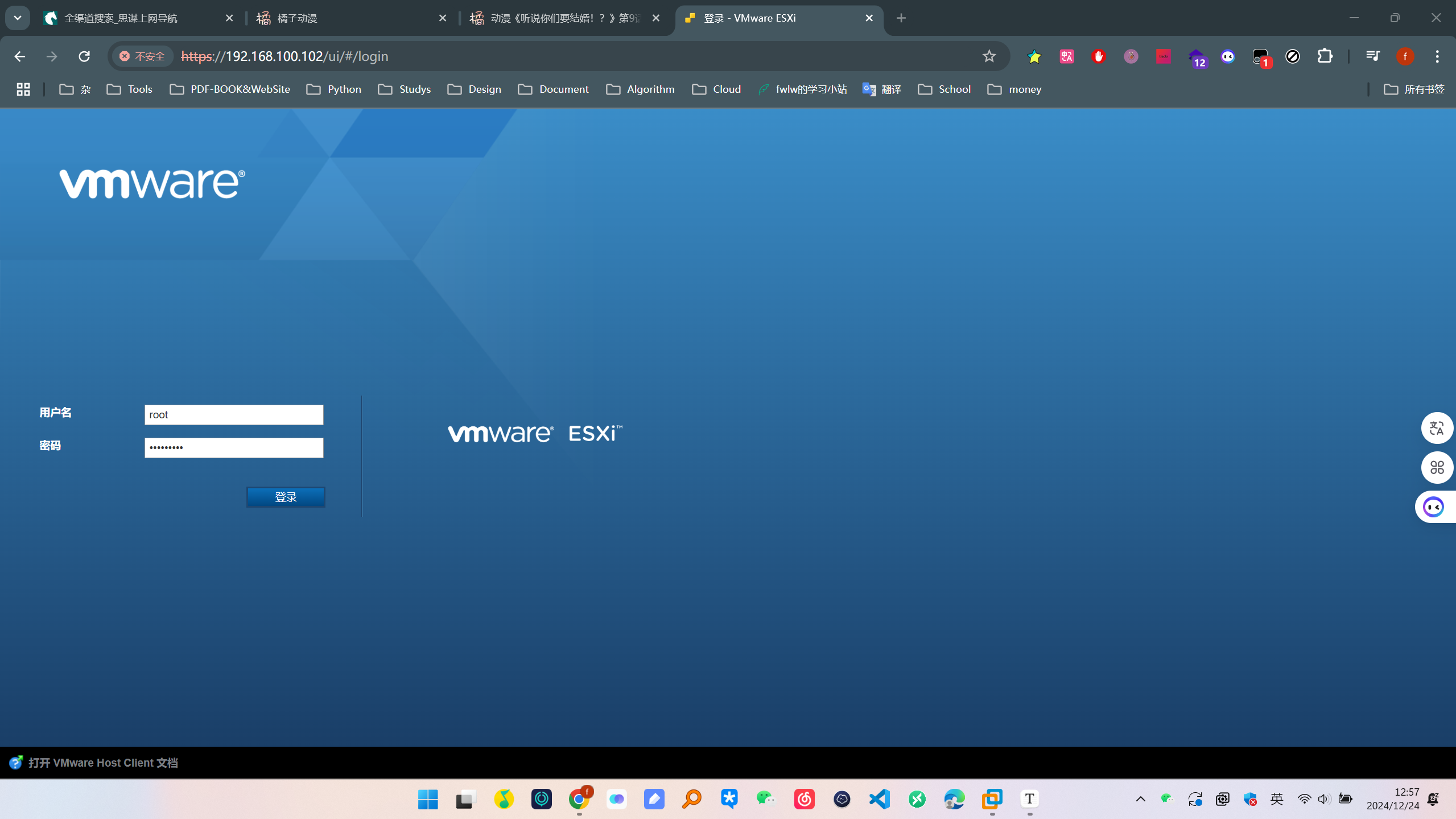The width and height of the screenshot is (1456, 819).
Task: Open the pink translate extension
Action: [1067, 56]
